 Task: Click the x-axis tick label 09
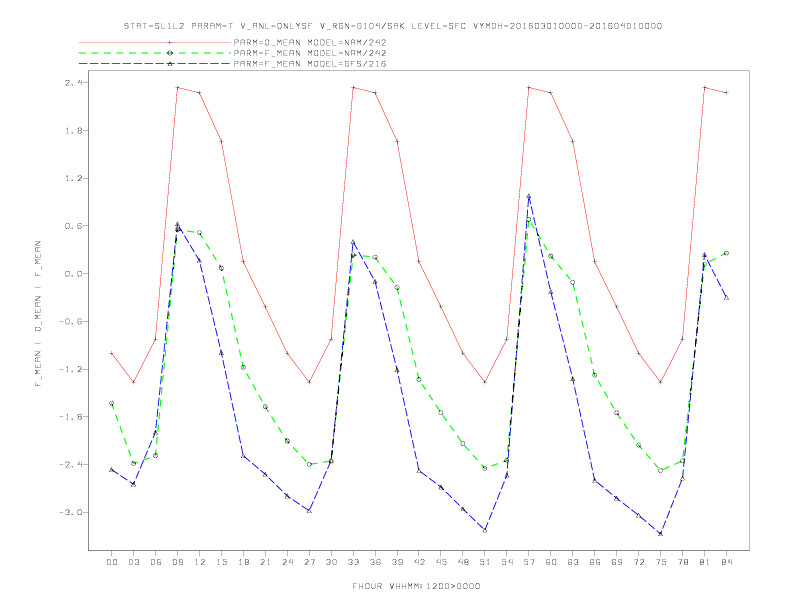(x=177, y=562)
